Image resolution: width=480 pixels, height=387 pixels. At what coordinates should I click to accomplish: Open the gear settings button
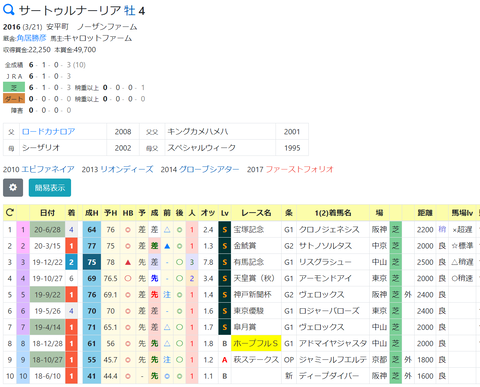pos(13,188)
